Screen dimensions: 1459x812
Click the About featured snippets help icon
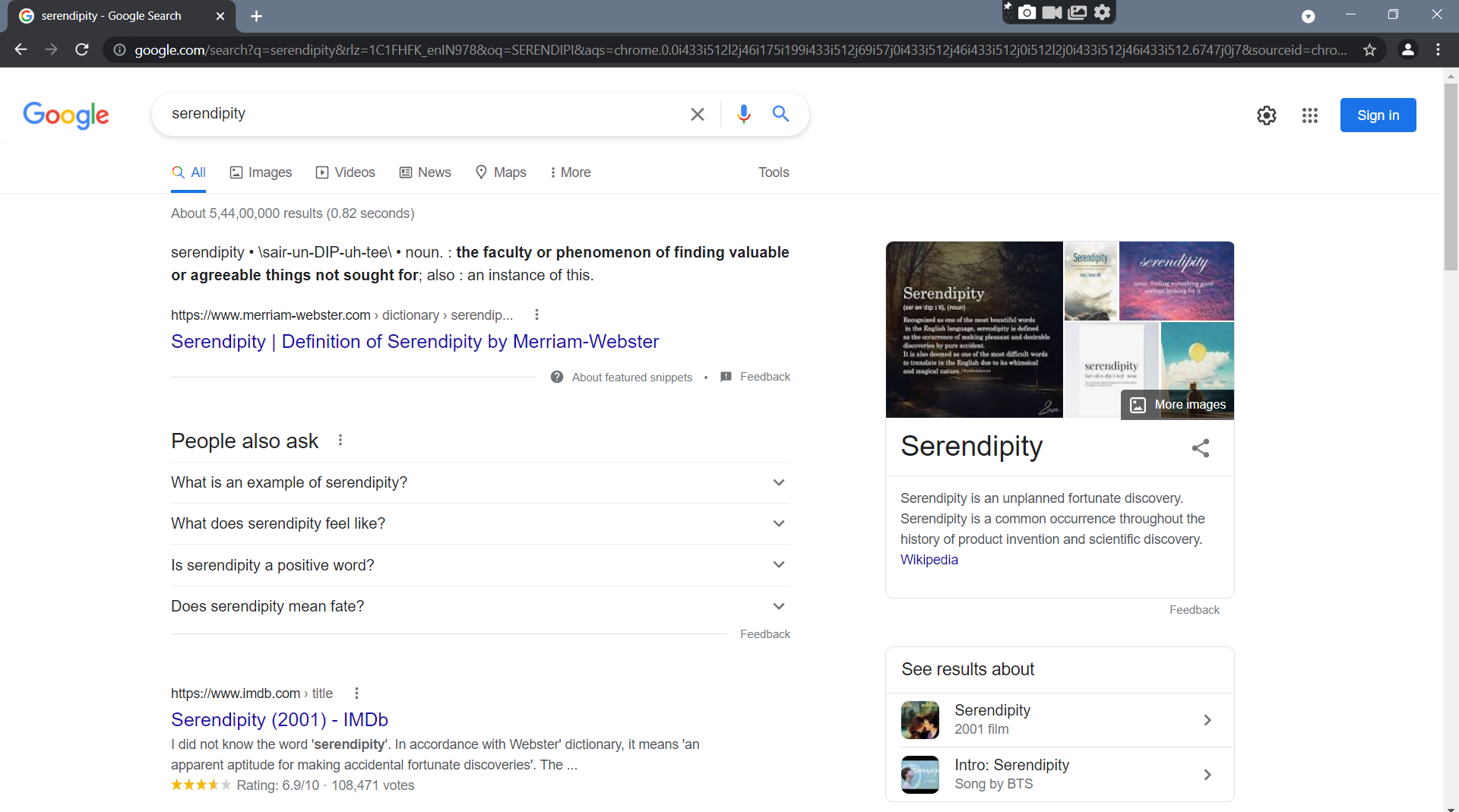(557, 377)
